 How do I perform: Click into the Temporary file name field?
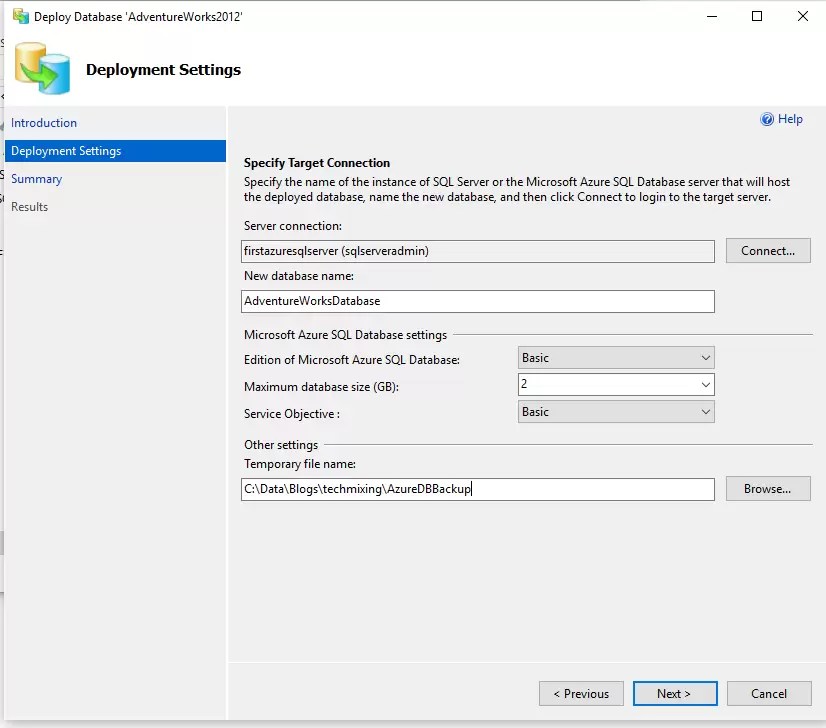click(478, 489)
